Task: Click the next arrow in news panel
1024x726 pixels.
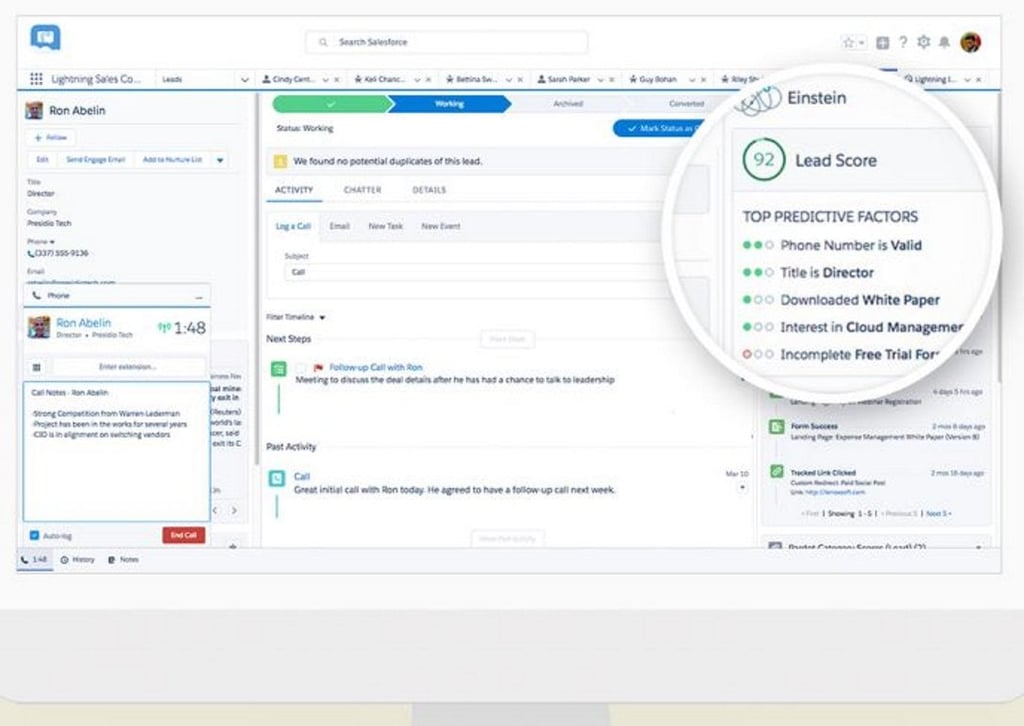Action: click(234, 511)
